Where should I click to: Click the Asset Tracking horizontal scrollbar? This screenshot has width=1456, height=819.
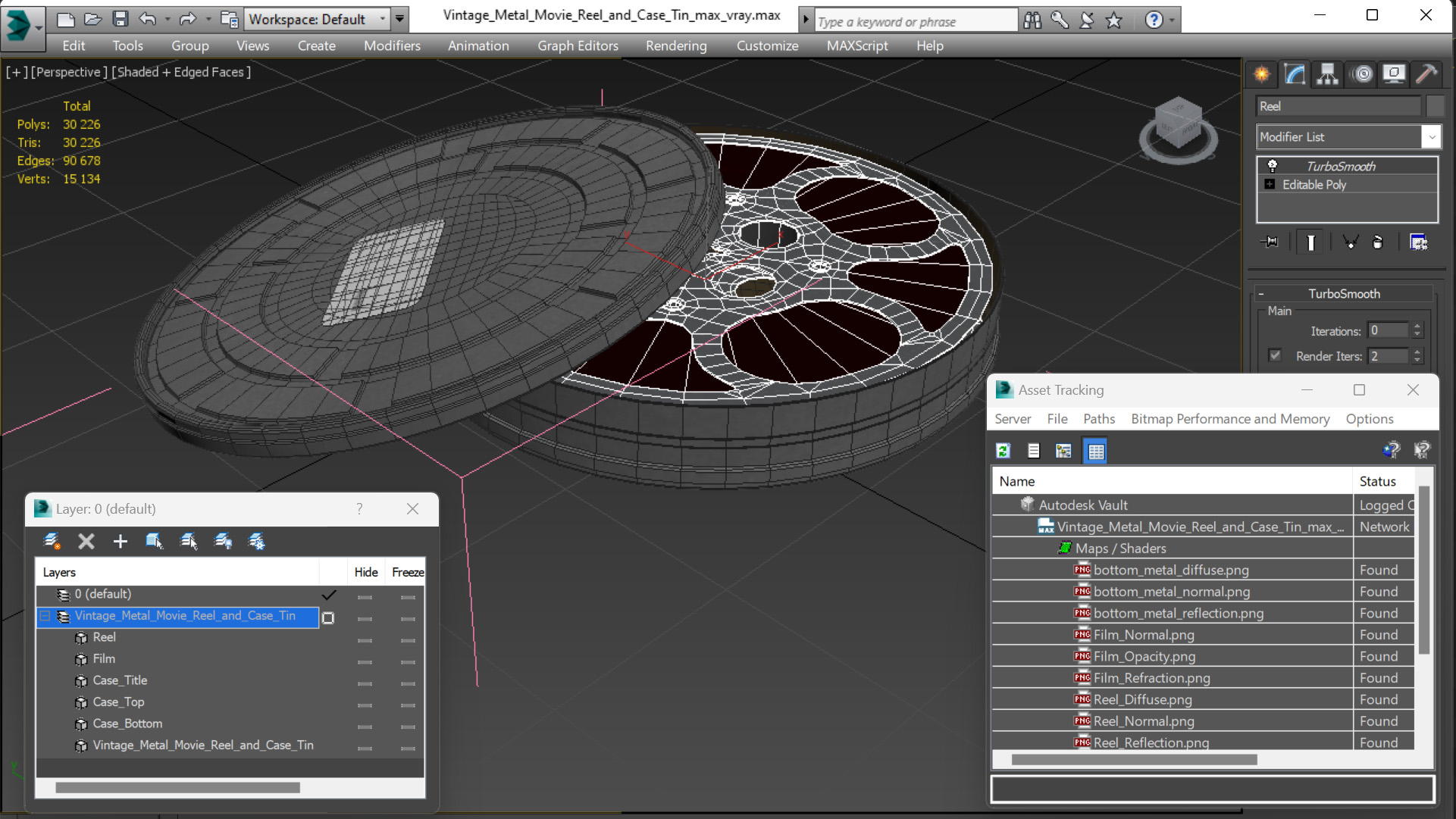pyautogui.click(x=1134, y=759)
